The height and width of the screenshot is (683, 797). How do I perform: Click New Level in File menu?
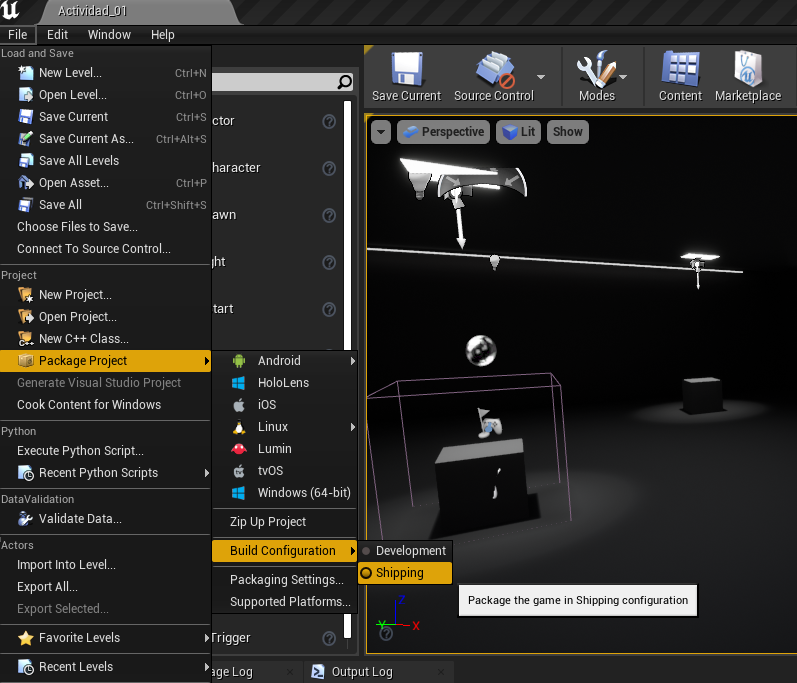[x=105, y=73]
